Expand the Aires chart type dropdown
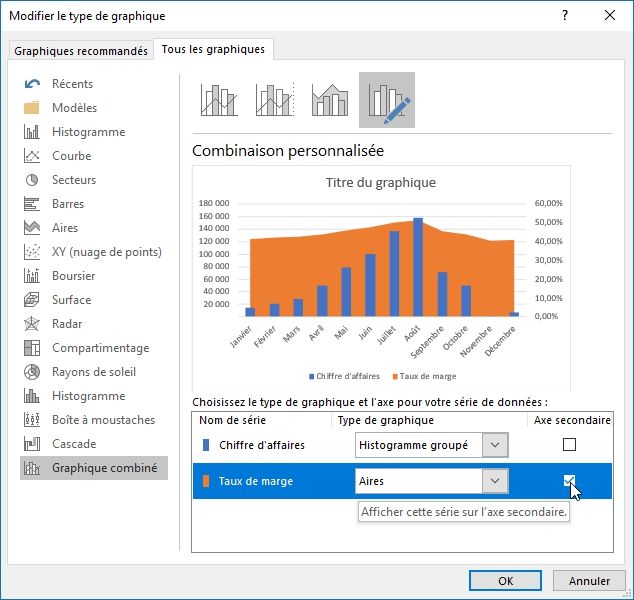Screen dimensions: 634x600 tap(494, 481)
